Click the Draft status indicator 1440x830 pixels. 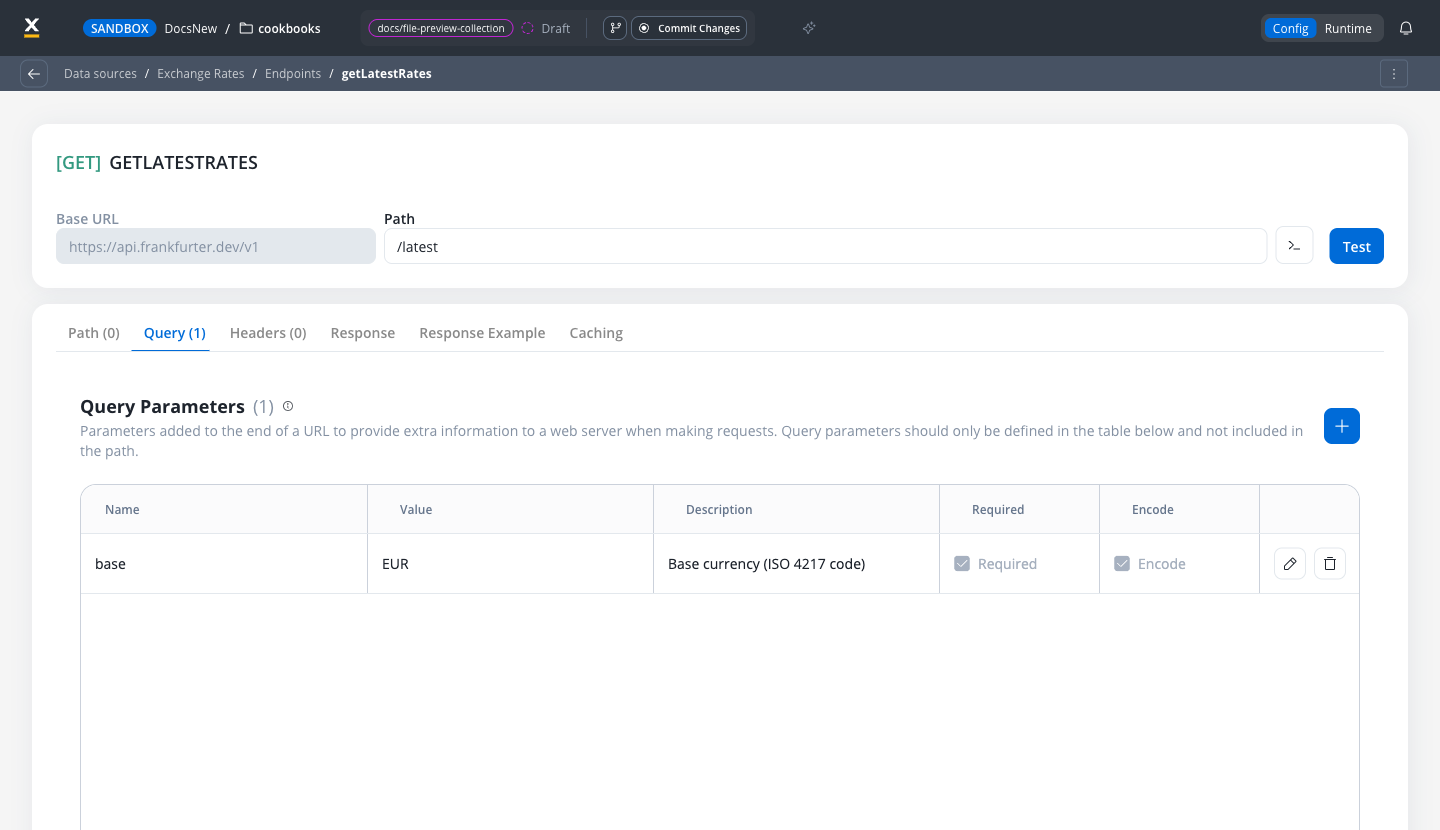546,28
